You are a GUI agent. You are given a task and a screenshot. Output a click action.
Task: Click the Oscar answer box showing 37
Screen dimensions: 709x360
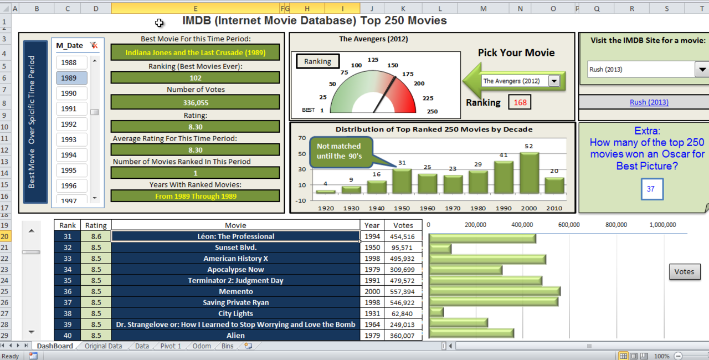coord(652,189)
